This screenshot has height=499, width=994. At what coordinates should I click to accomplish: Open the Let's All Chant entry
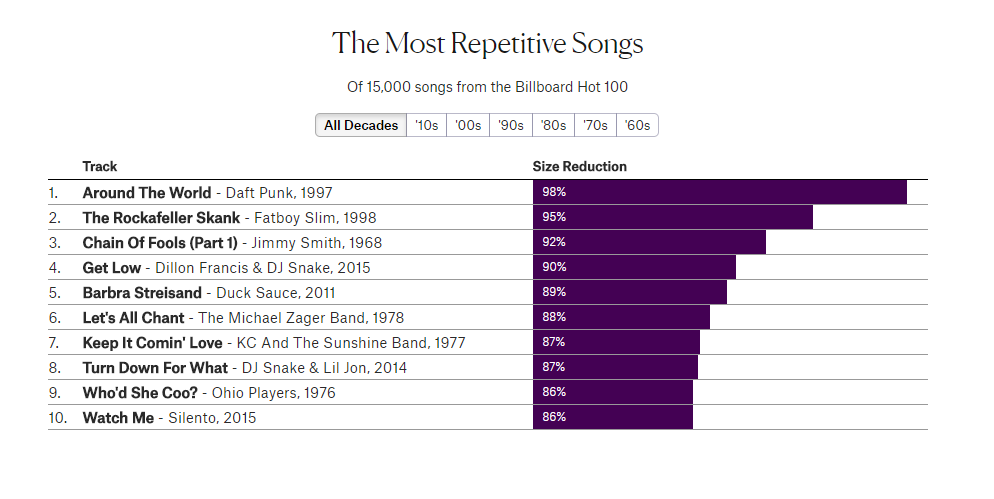coord(133,317)
